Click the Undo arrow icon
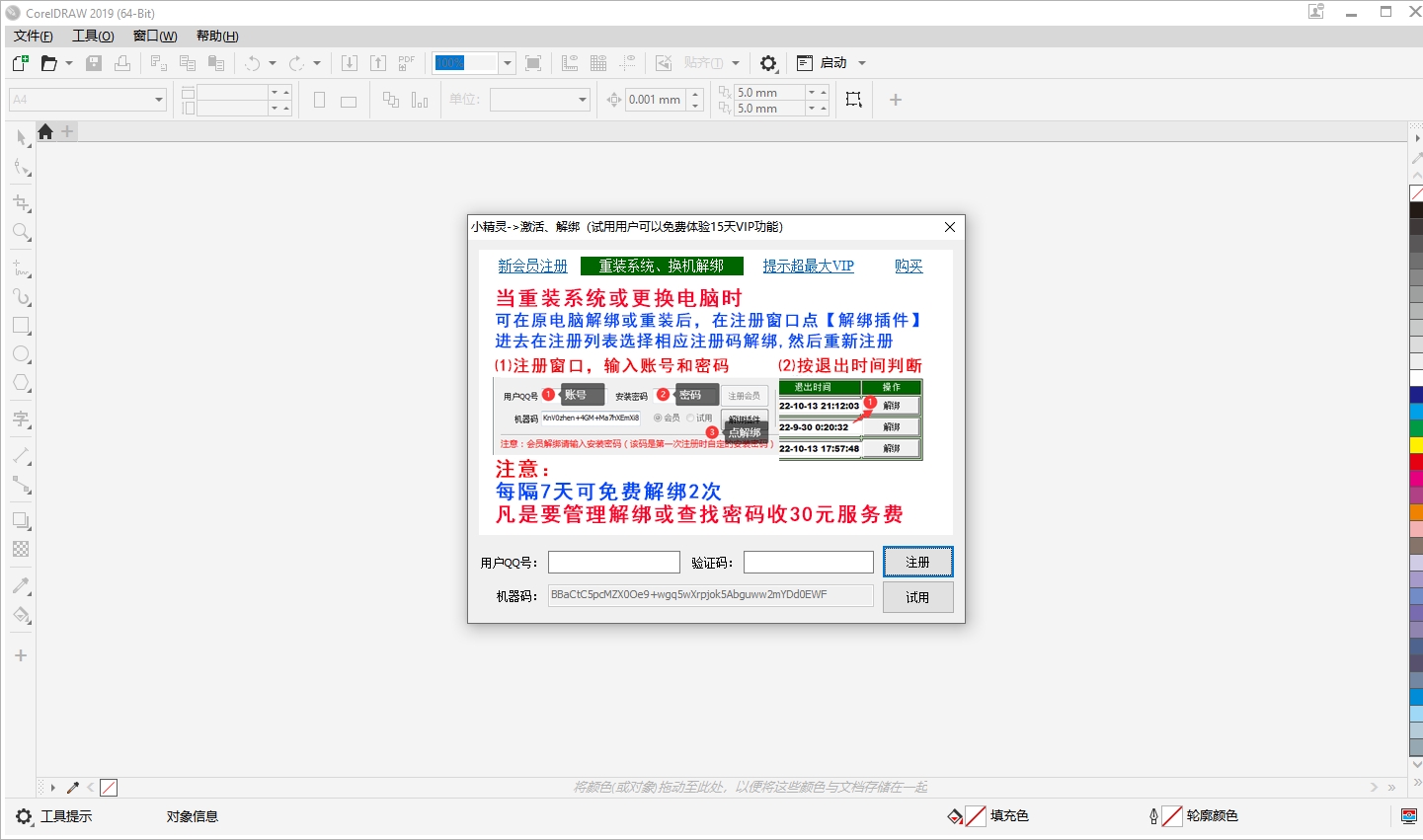Image resolution: width=1423 pixels, height=840 pixels. coord(253,63)
